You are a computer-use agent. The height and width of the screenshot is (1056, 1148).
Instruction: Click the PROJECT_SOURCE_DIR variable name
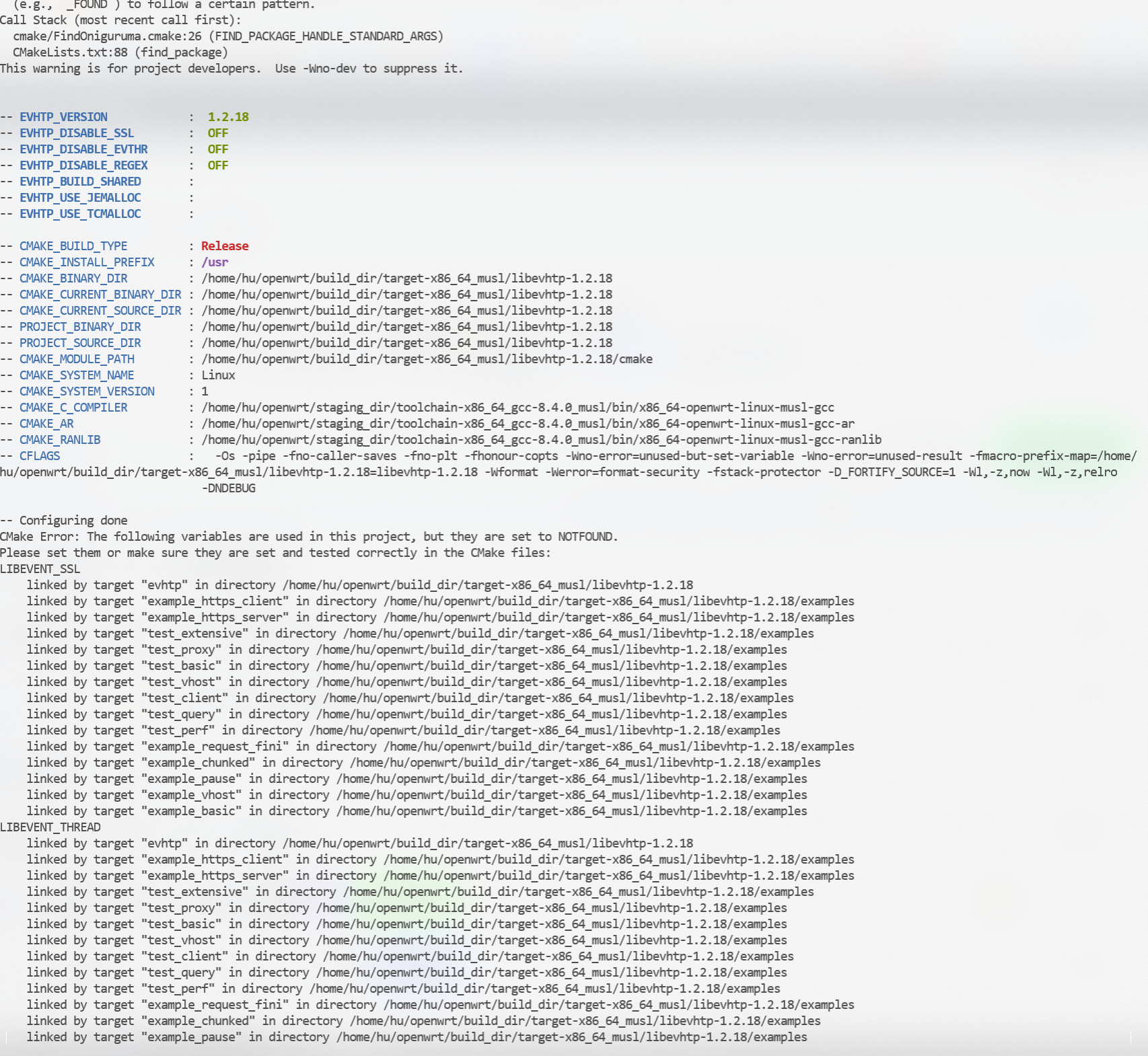[x=80, y=343]
